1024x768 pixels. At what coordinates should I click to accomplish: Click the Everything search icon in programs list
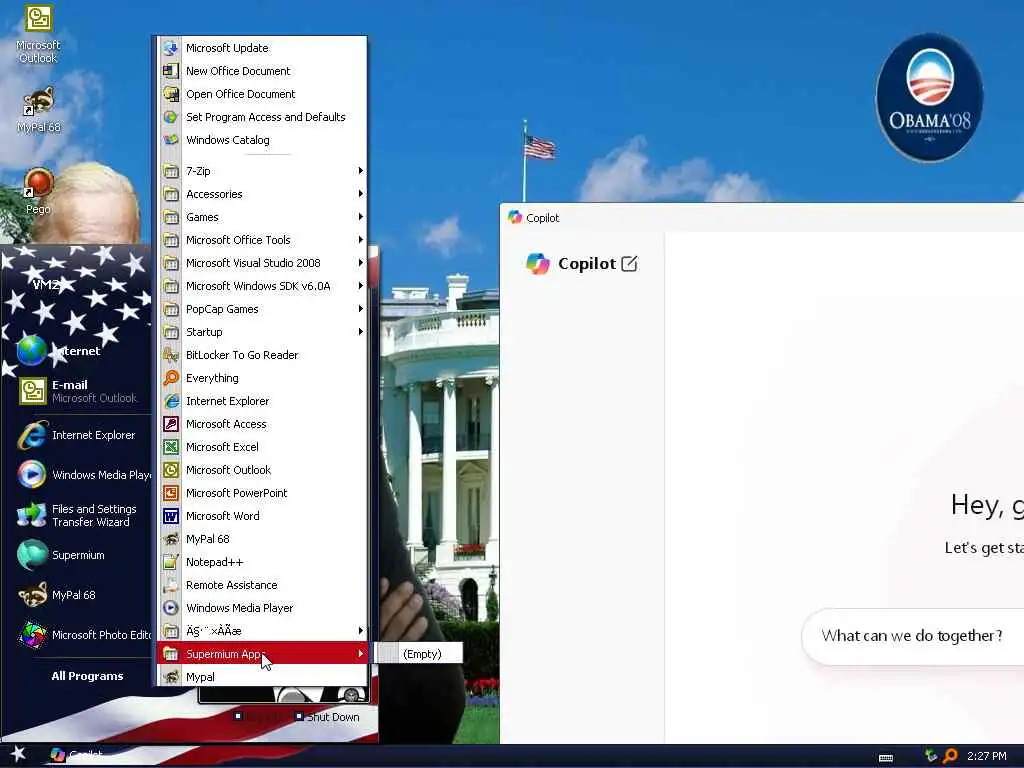(x=170, y=377)
